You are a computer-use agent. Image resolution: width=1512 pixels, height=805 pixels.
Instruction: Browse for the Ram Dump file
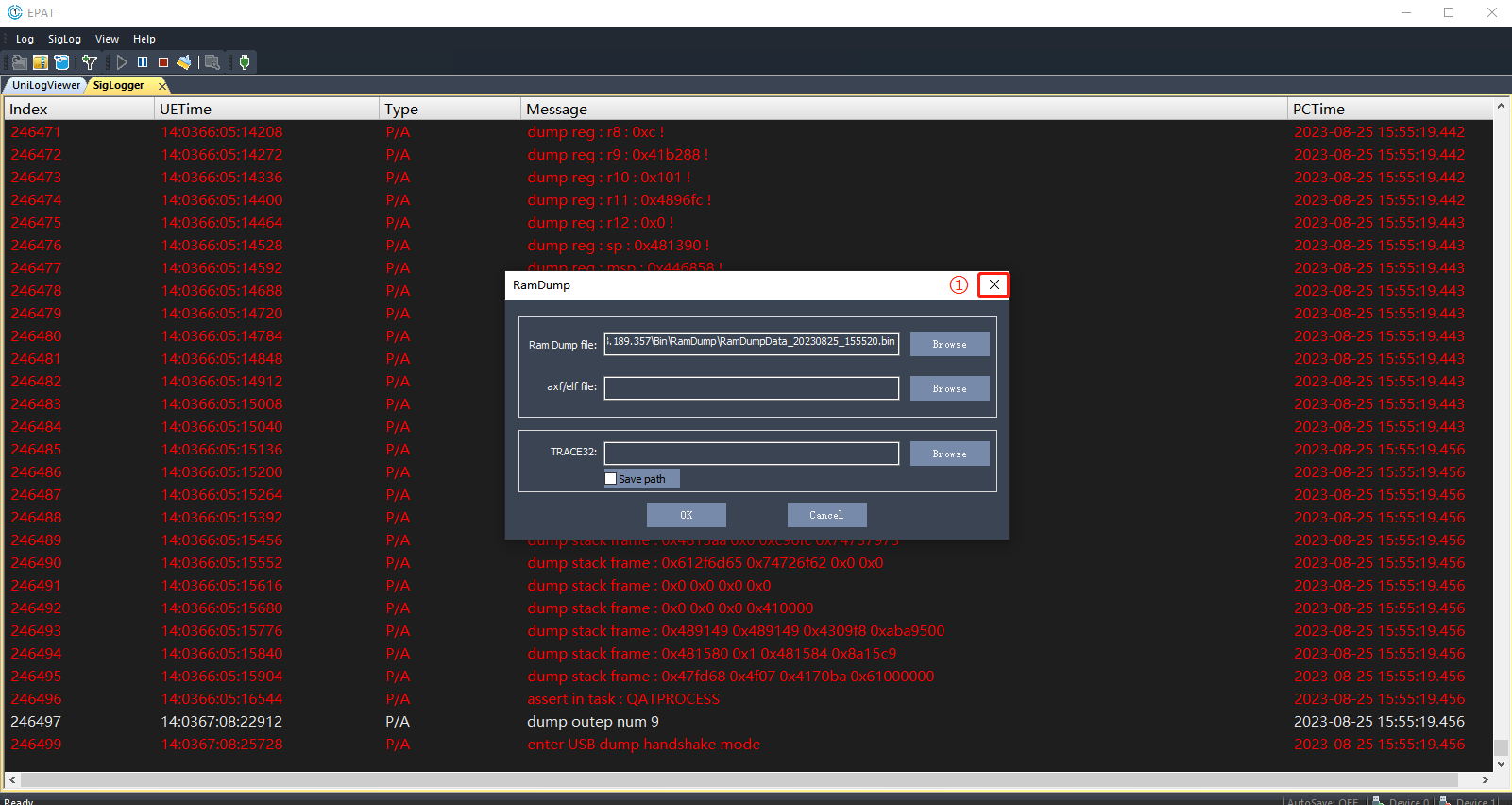[x=949, y=344]
